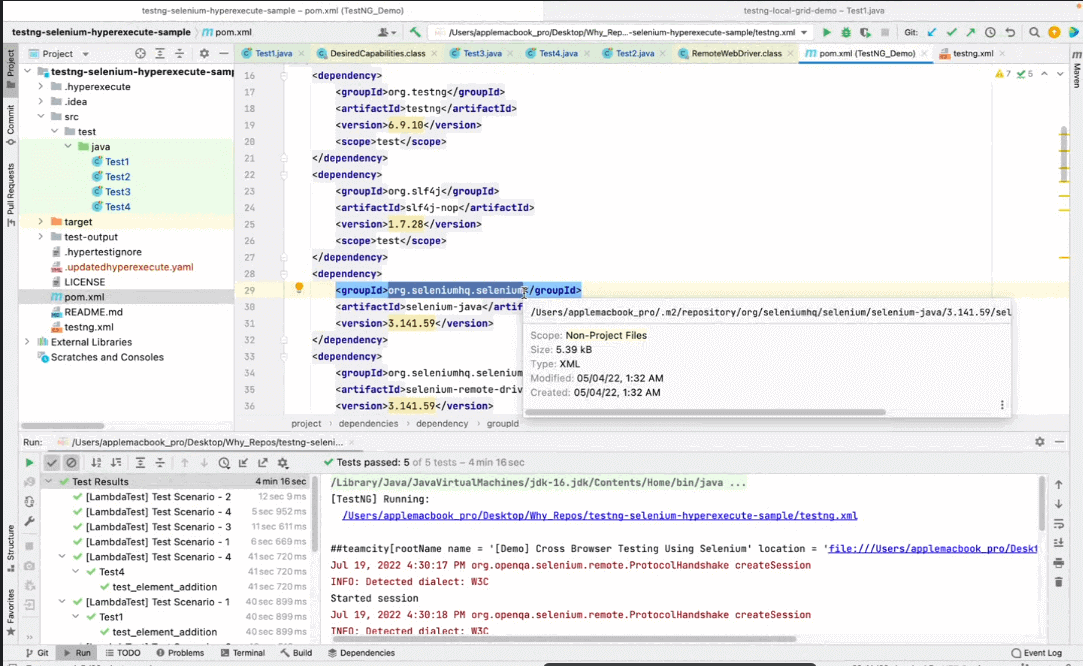This screenshot has width=1083, height=666.
Task: Toggle the Show Passed tests checkmark filter
Action: (x=52, y=463)
